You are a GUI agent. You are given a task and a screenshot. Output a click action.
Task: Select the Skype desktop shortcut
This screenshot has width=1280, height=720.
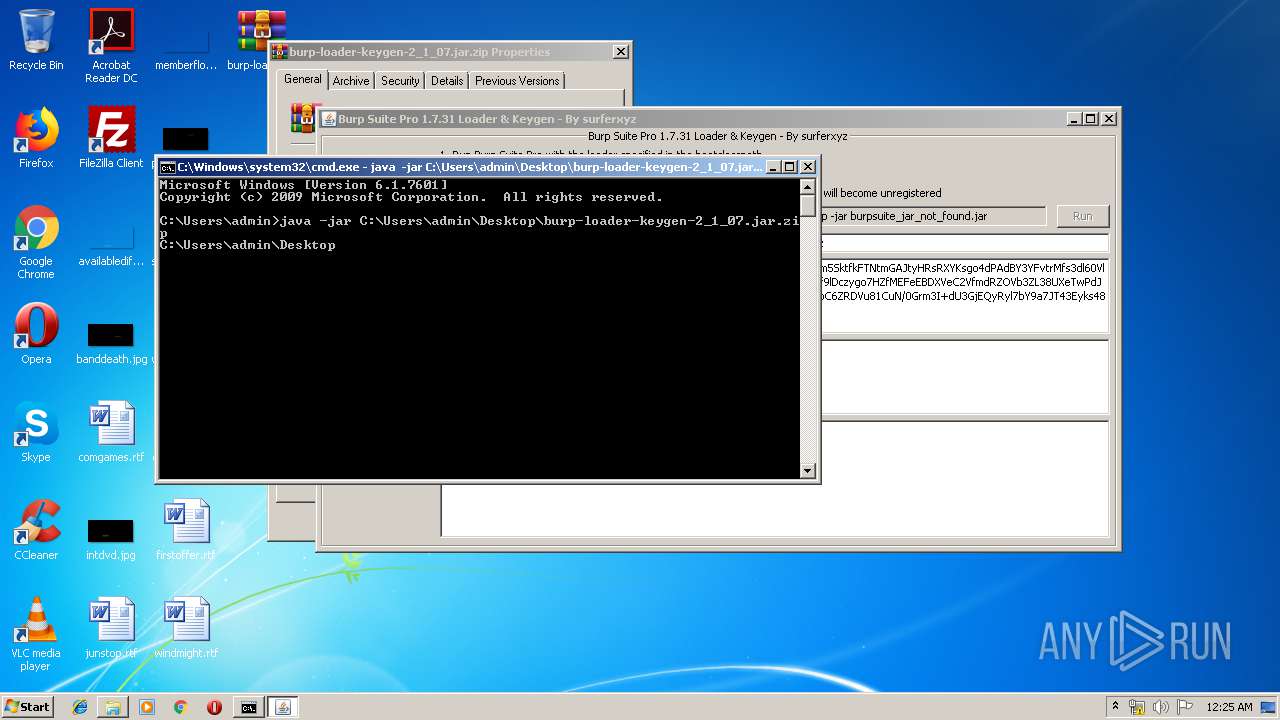click(x=36, y=433)
